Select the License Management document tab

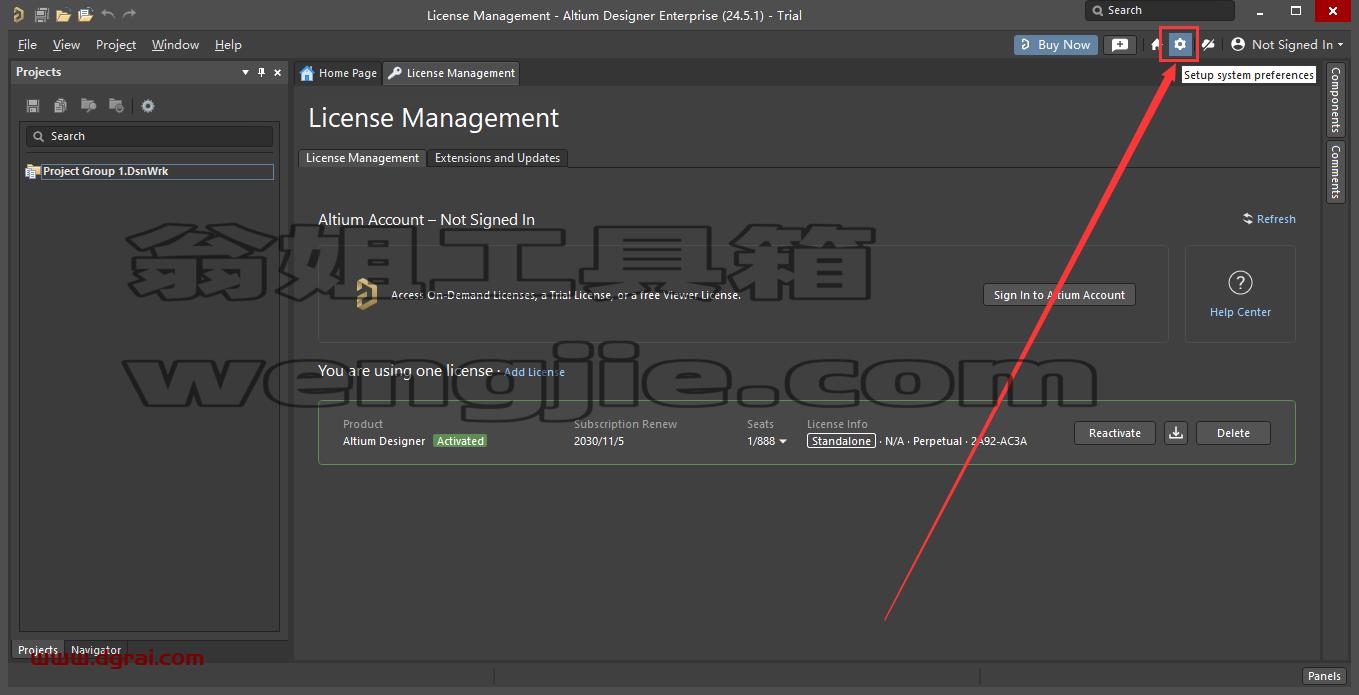451,73
